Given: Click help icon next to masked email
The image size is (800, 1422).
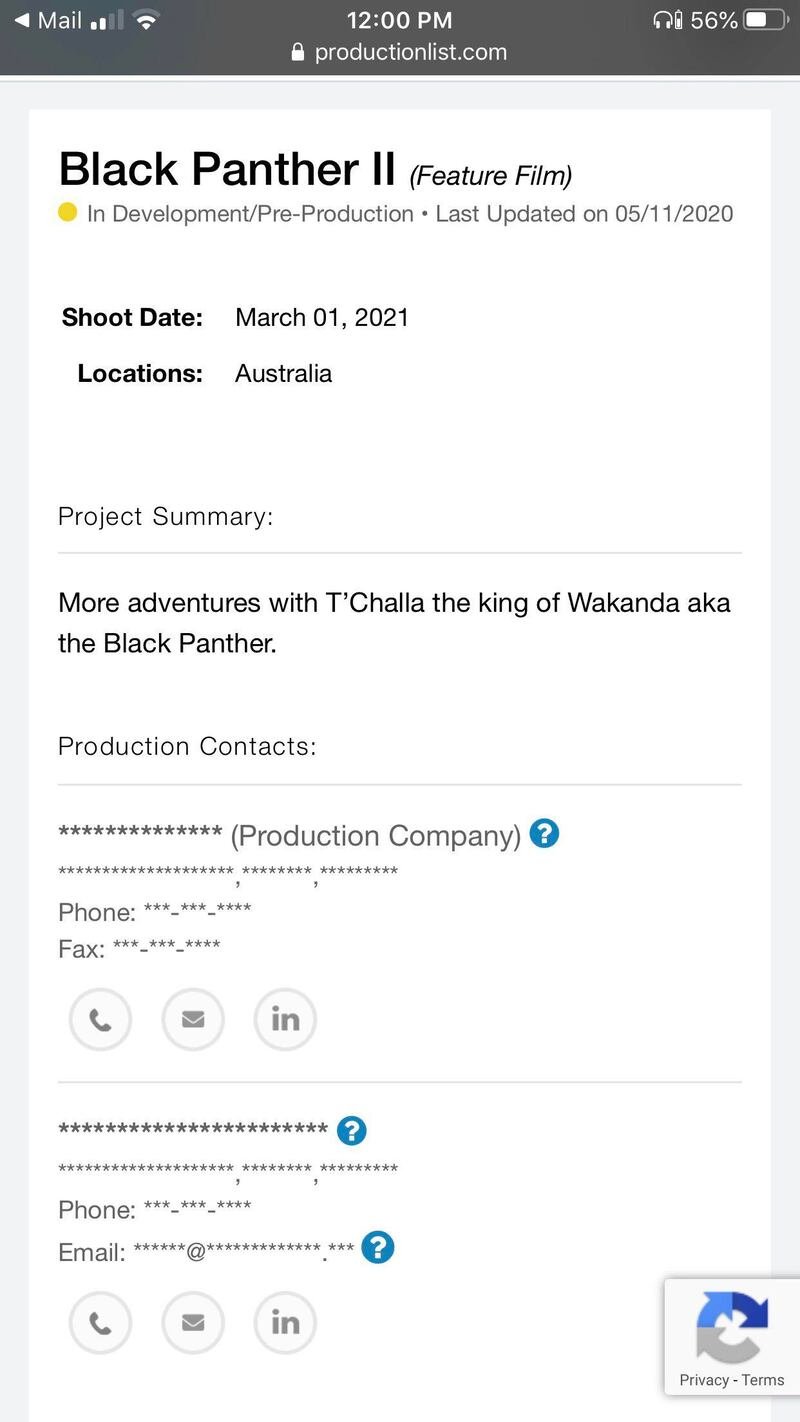Looking at the screenshot, I should (378, 1247).
